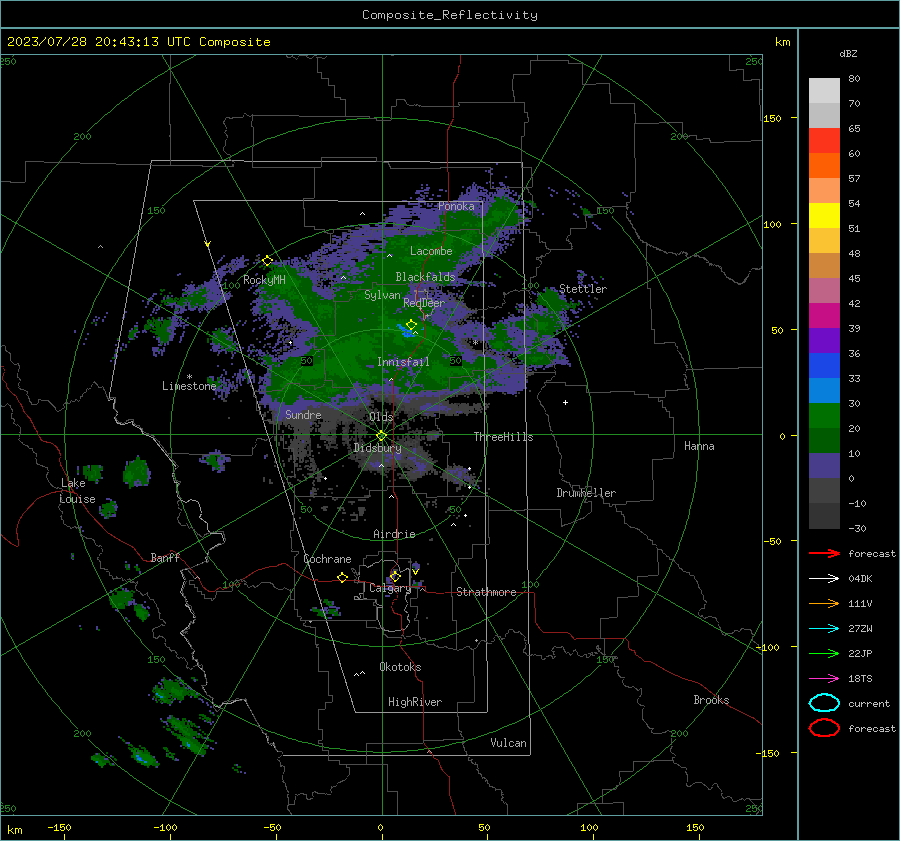Click the Cochrane city label

tap(327, 559)
